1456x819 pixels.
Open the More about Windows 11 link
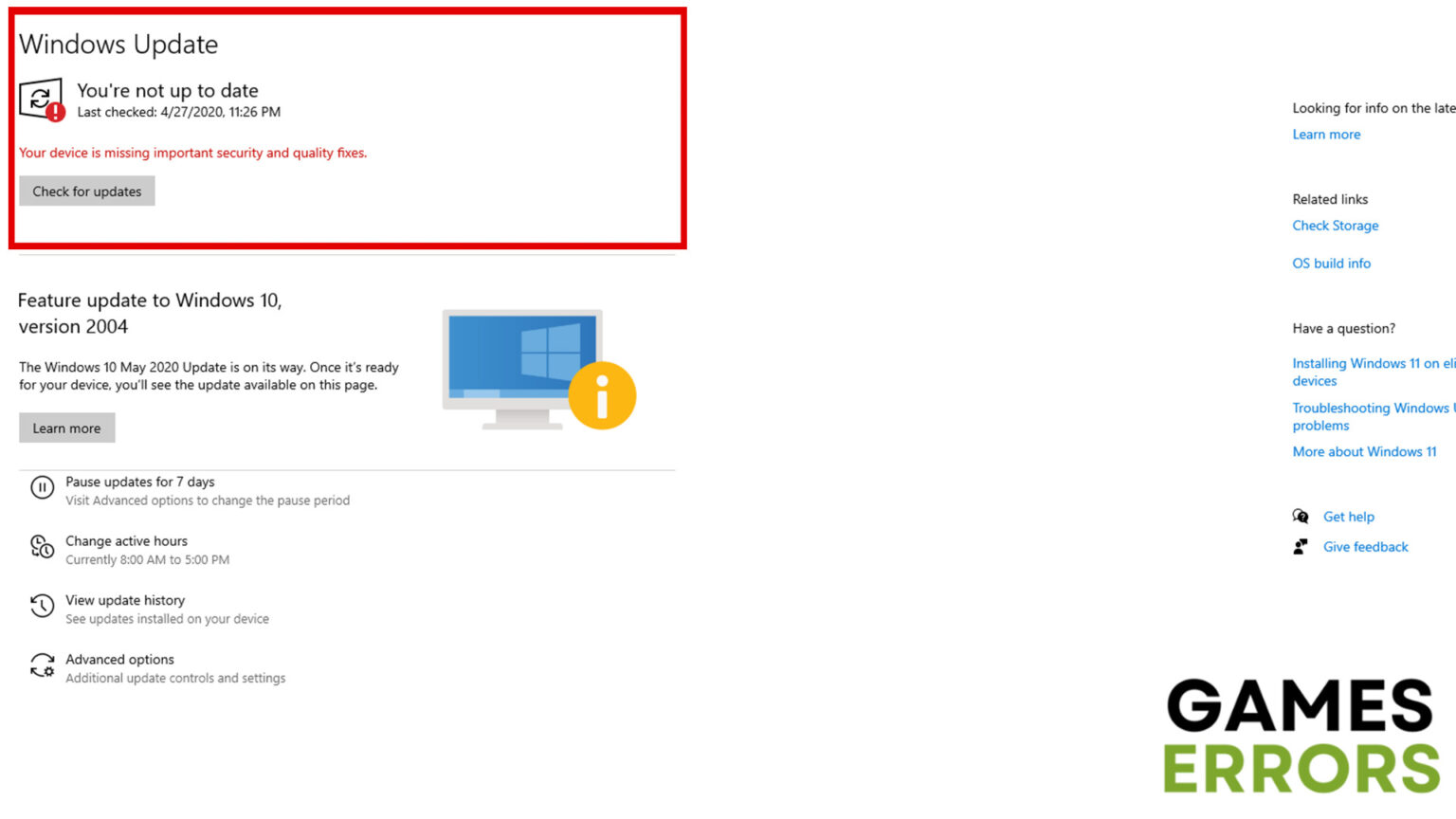1364,452
